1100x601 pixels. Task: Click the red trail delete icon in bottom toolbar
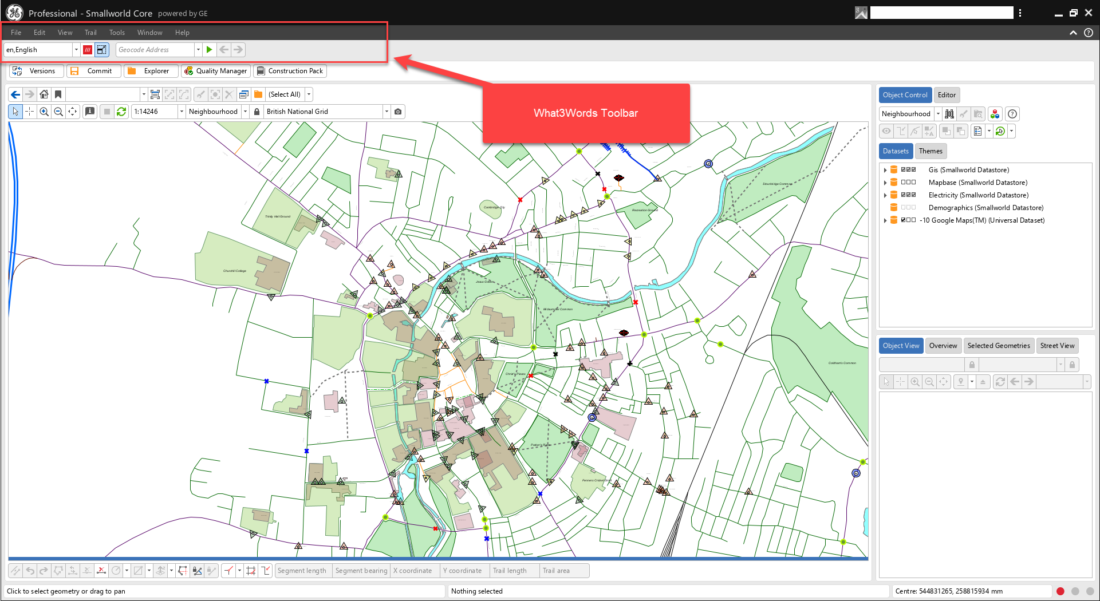[x=101, y=571]
